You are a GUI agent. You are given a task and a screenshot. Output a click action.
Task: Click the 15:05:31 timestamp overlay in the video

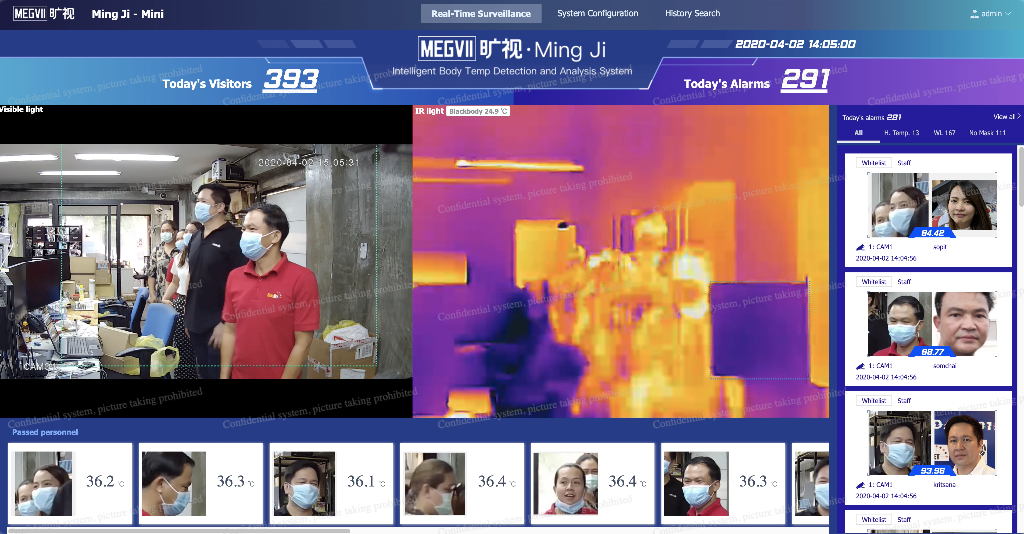(308, 163)
